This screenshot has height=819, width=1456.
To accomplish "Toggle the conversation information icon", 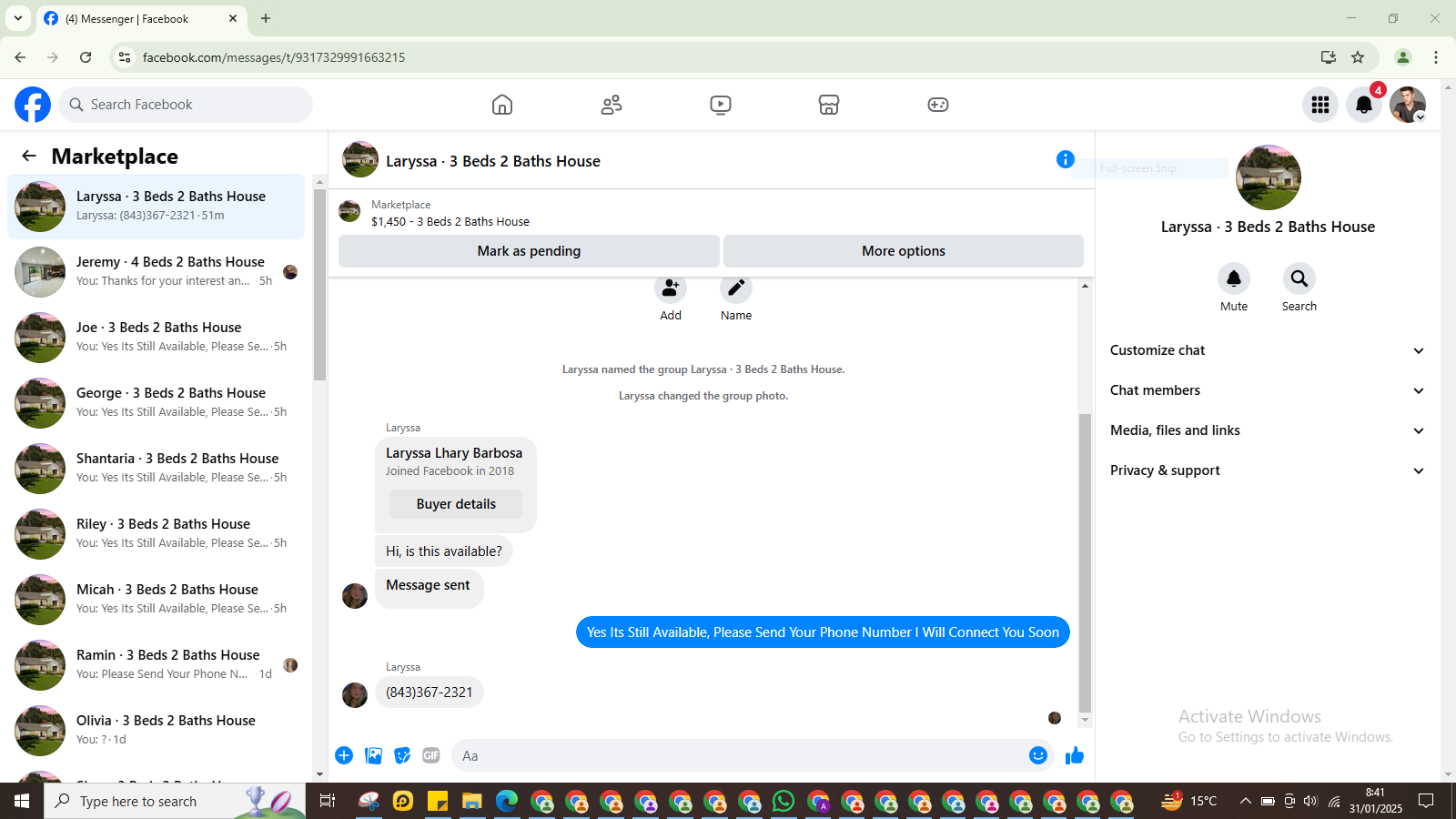I will click(x=1066, y=159).
